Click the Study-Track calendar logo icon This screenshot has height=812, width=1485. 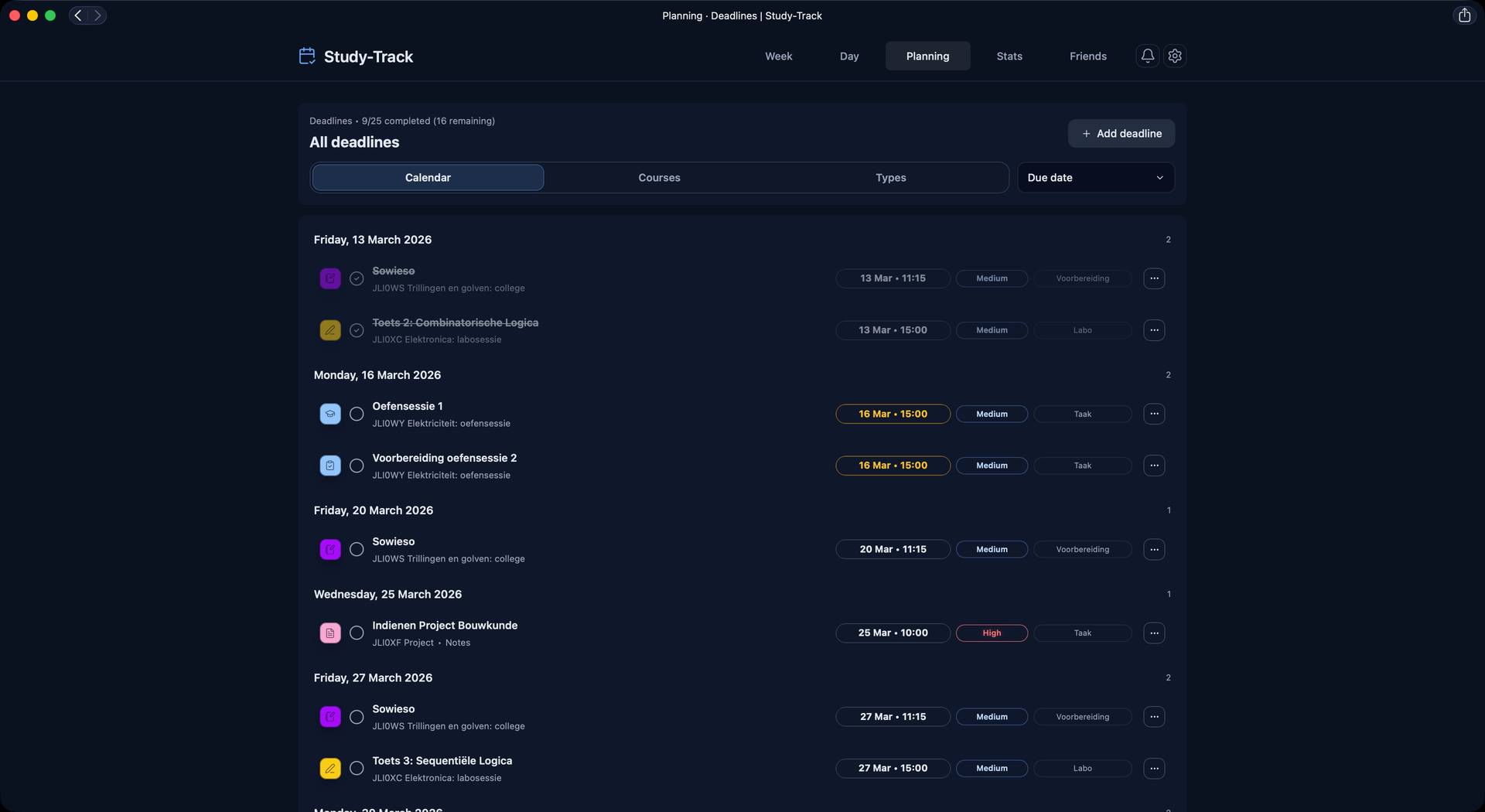pyautogui.click(x=307, y=56)
